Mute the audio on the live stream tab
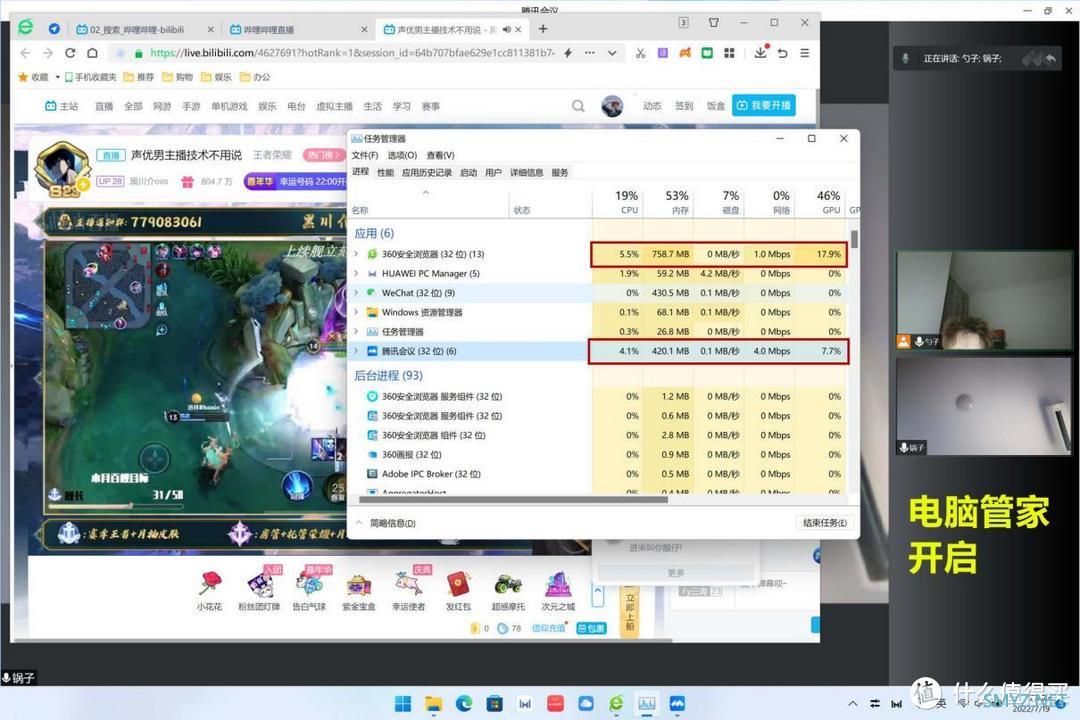Viewport: 1080px width, 720px height. [x=507, y=30]
